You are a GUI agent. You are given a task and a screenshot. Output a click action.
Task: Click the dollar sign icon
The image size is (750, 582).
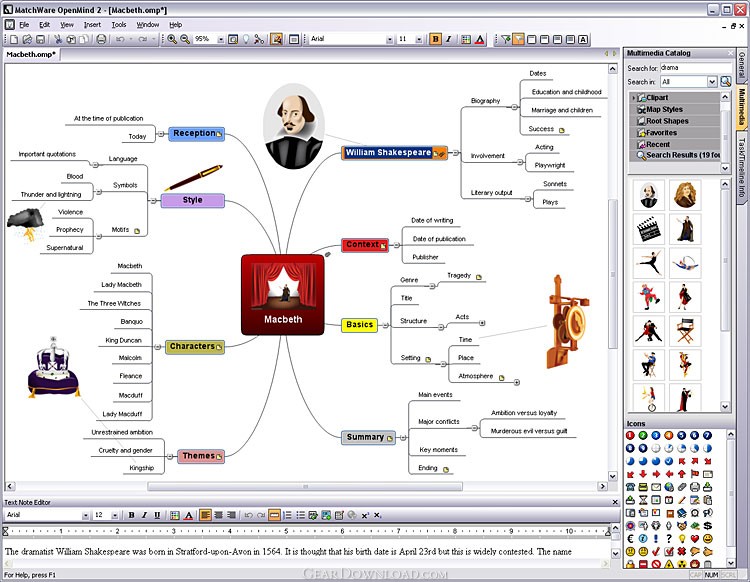[707, 526]
